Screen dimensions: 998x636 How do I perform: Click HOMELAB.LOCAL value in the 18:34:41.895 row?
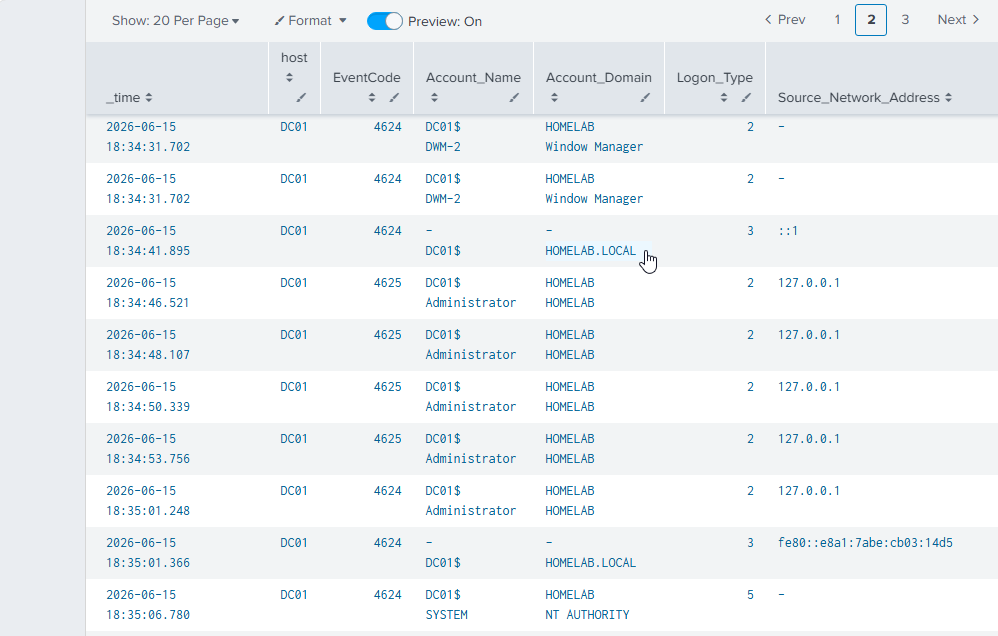click(590, 251)
